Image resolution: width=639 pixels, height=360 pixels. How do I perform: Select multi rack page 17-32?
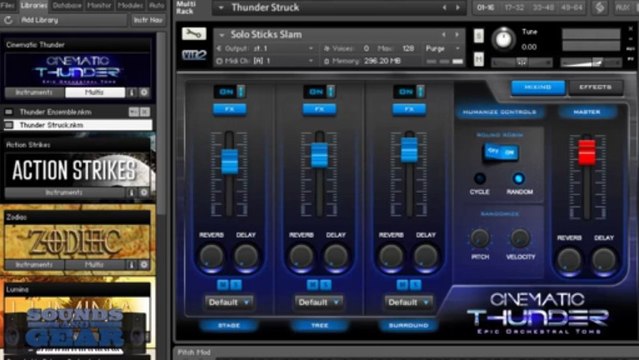tap(514, 7)
